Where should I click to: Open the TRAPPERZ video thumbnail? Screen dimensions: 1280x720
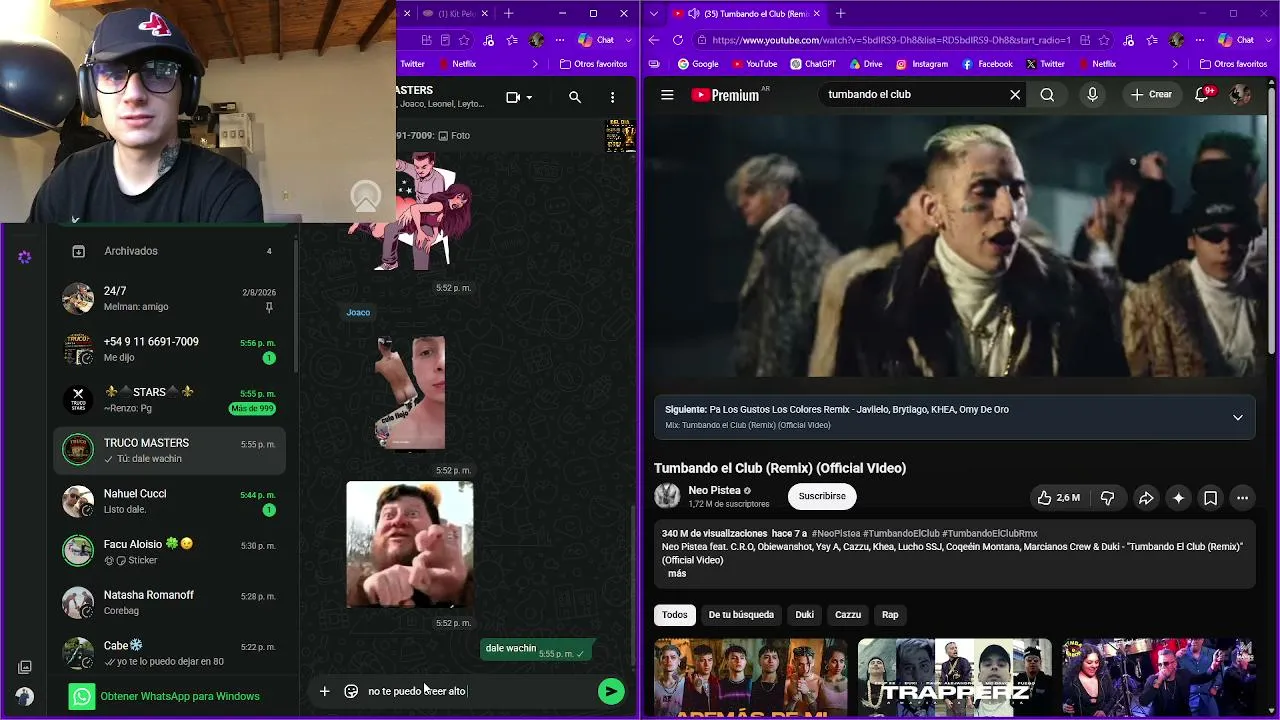[955, 678]
